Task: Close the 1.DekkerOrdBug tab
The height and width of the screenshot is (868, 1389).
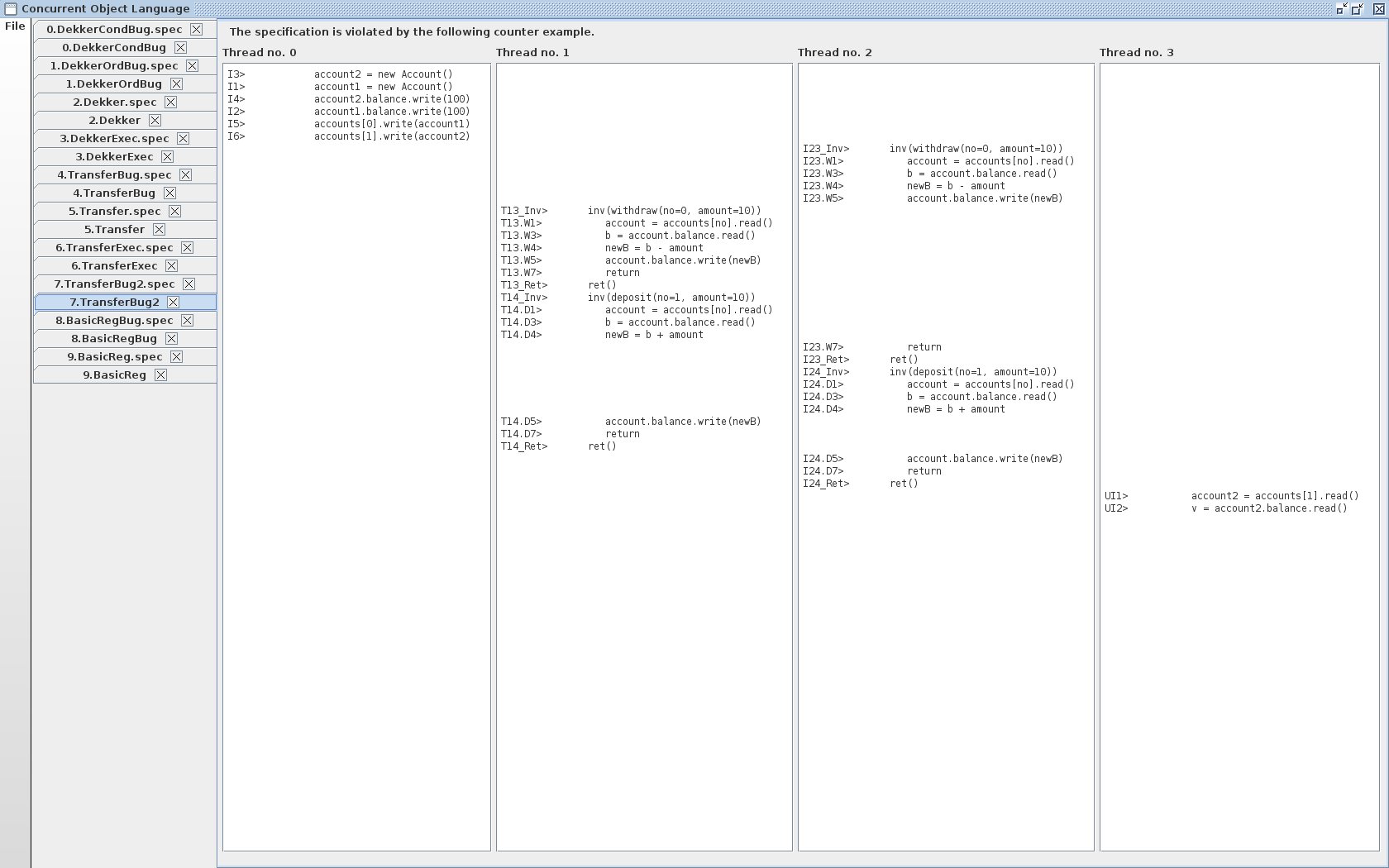Action: coord(176,83)
